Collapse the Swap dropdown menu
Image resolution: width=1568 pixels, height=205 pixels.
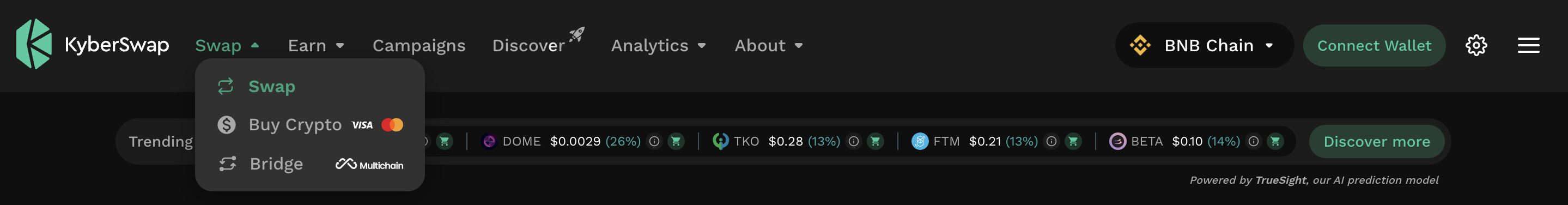[x=228, y=46]
